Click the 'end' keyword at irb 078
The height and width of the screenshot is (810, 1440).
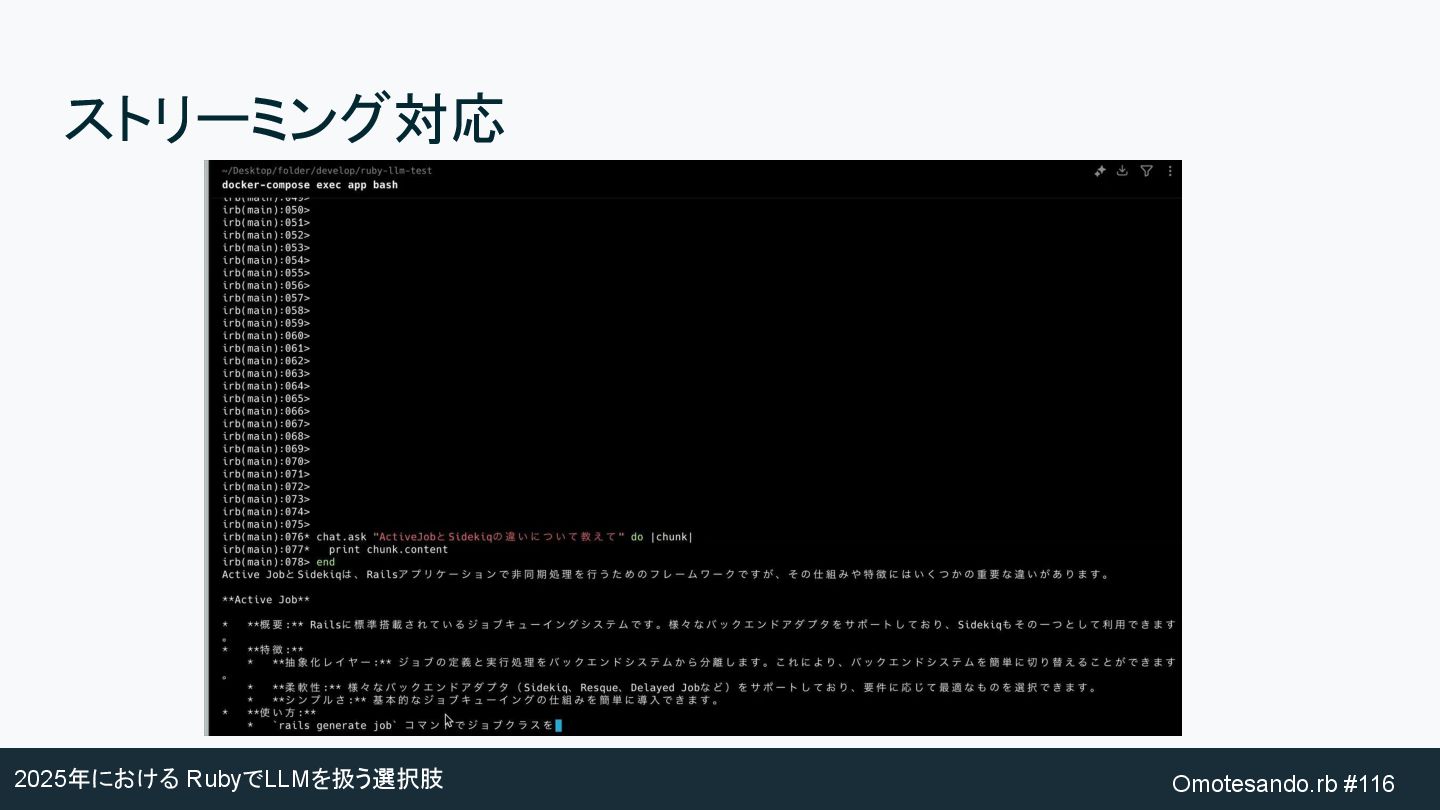click(326, 562)
